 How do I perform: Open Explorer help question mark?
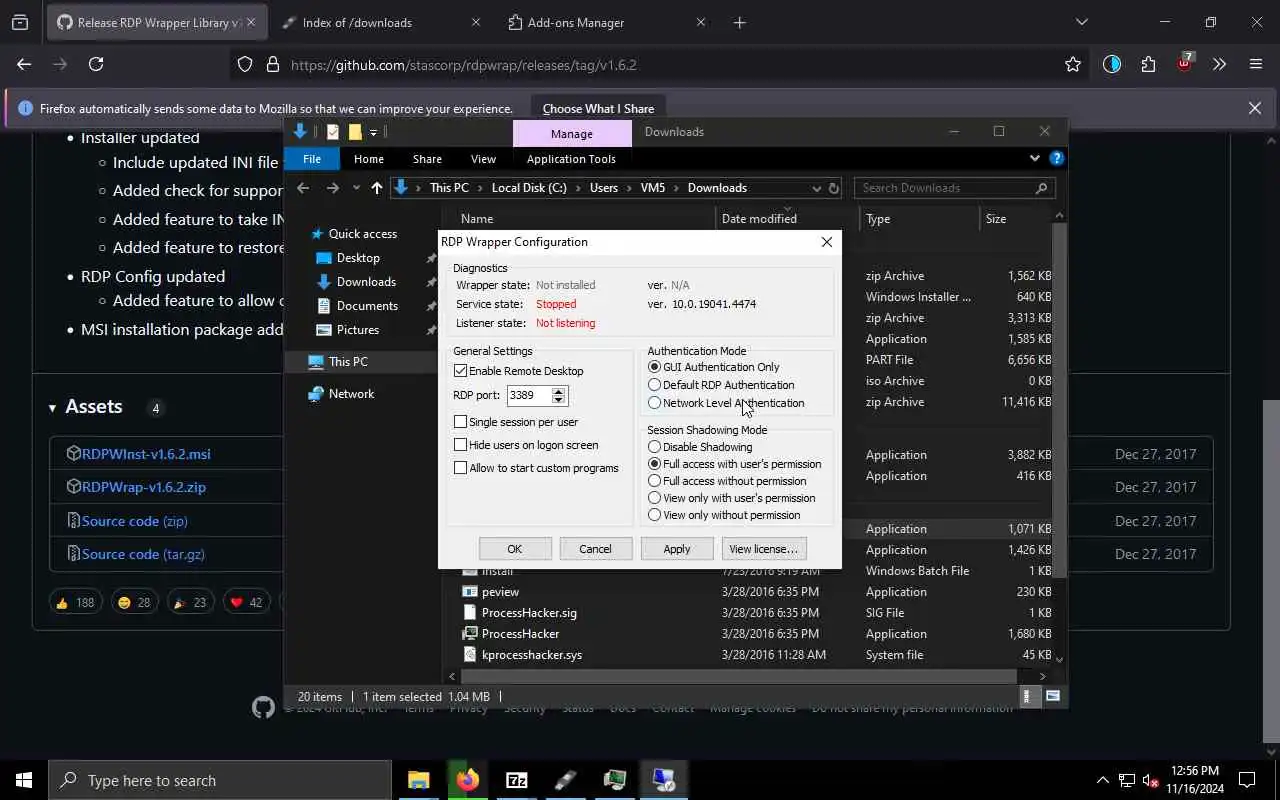pos(1056,158)
